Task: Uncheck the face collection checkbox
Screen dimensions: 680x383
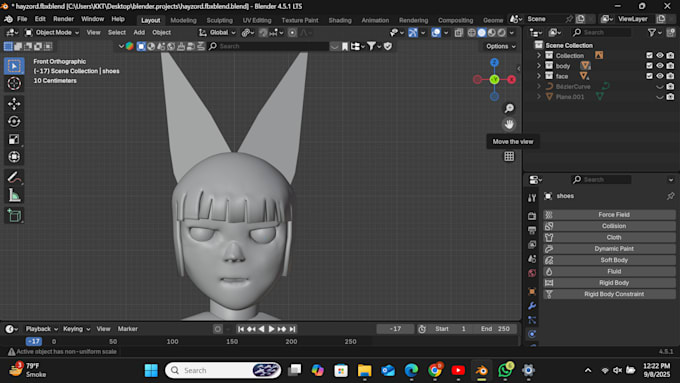Action: (x=649, y=76)
